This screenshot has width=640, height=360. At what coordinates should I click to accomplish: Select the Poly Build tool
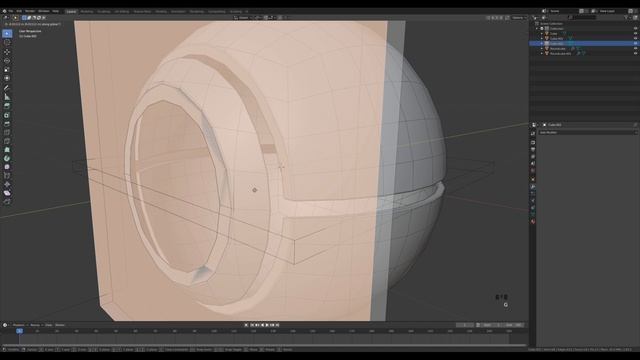coord(7,150)
